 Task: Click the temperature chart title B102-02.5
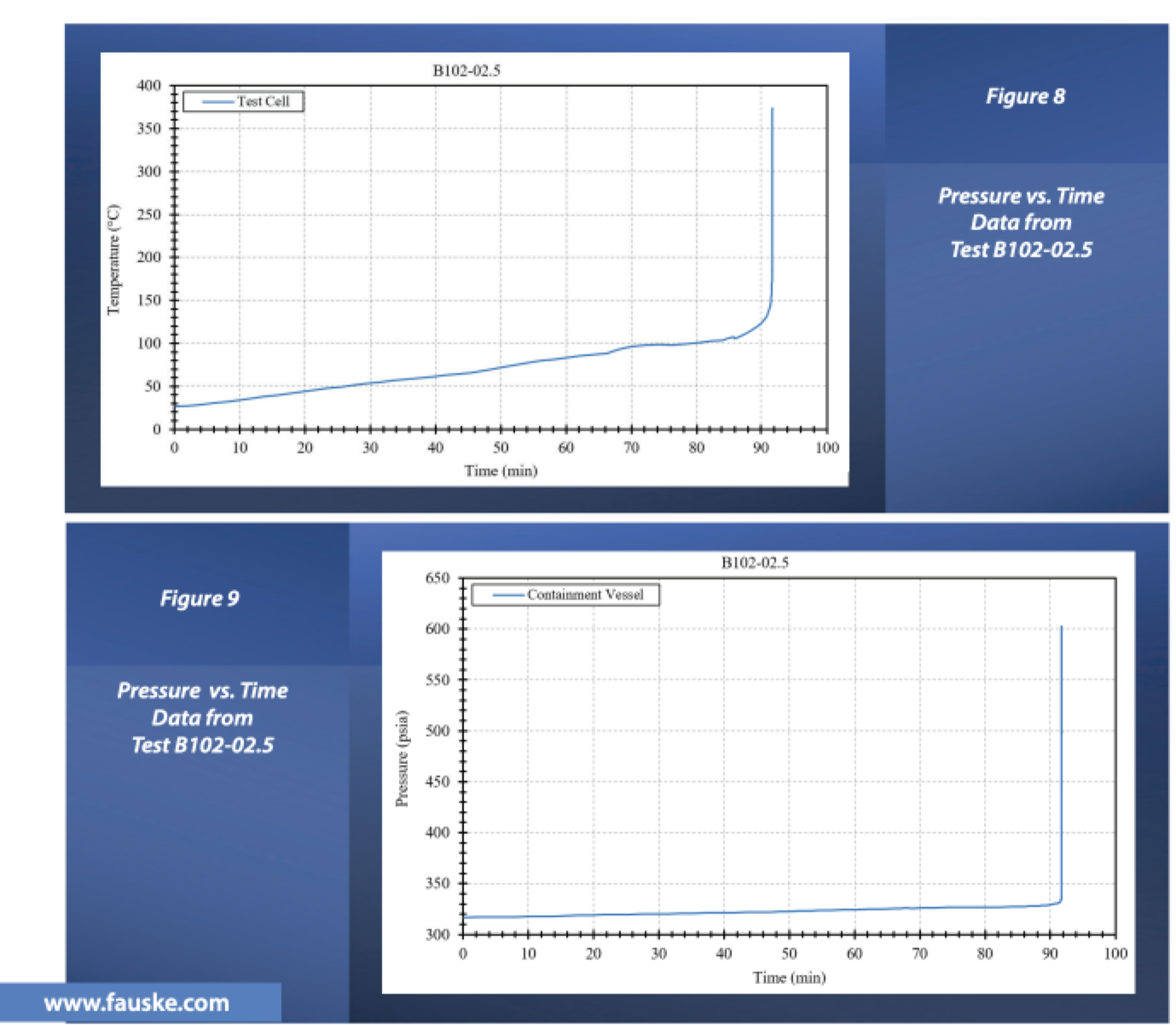[466, 71]
